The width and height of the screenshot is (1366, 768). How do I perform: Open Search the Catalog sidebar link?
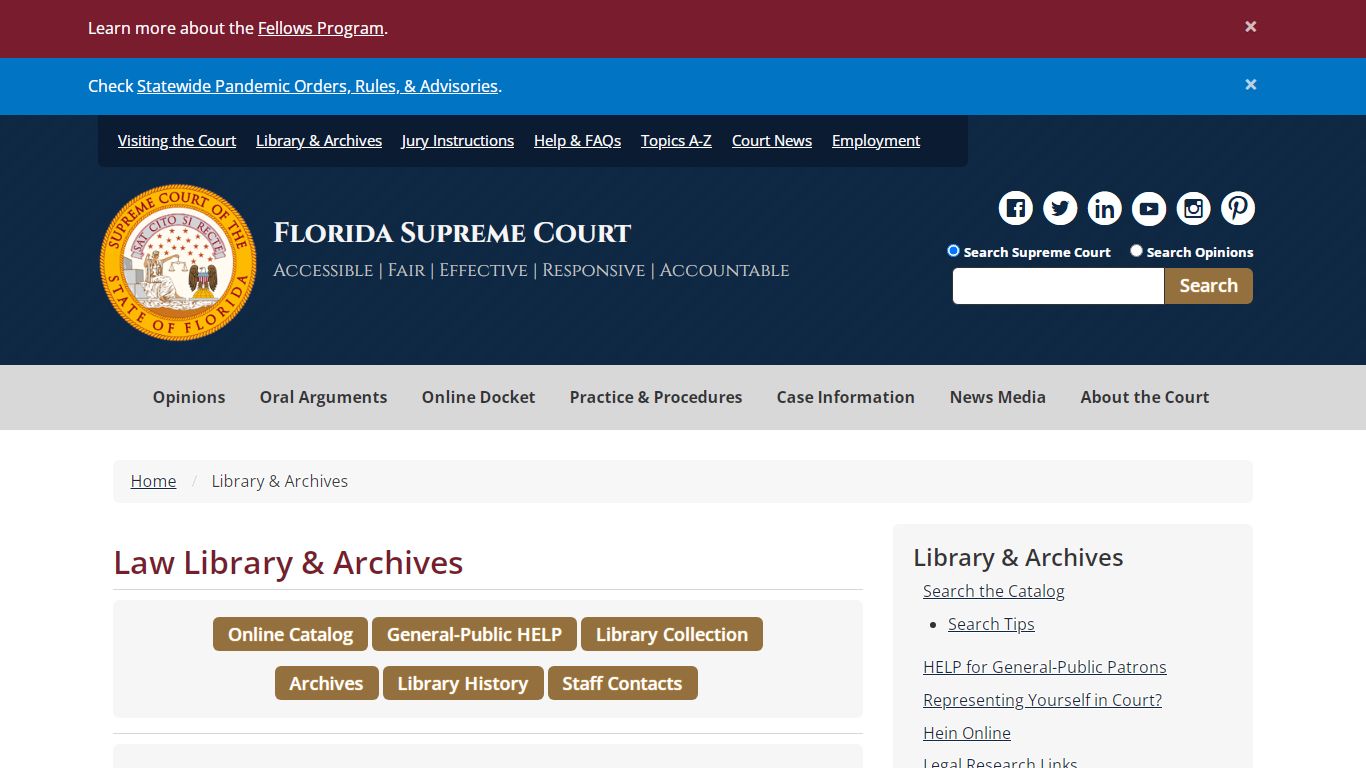(x=994, y=591)
